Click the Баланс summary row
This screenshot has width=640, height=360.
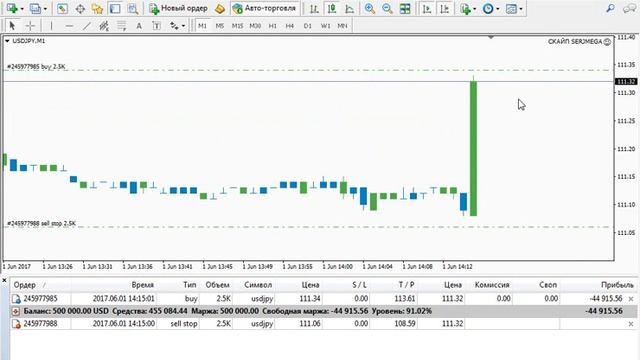324,311
